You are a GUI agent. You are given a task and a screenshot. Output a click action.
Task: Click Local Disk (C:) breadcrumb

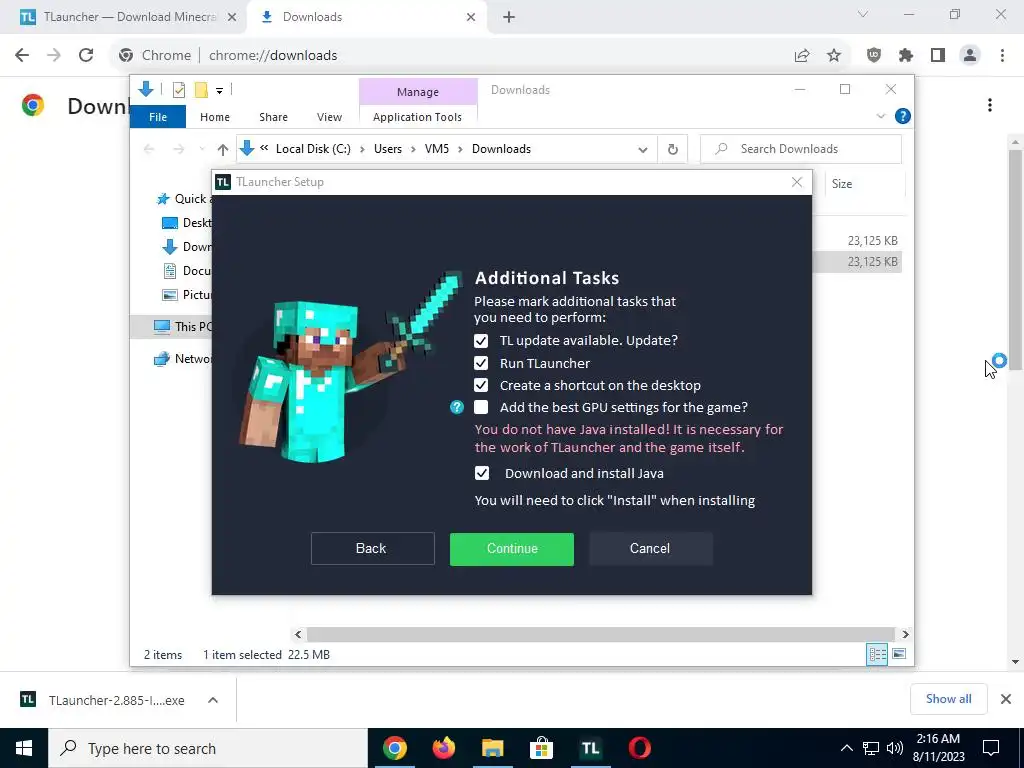313,149
